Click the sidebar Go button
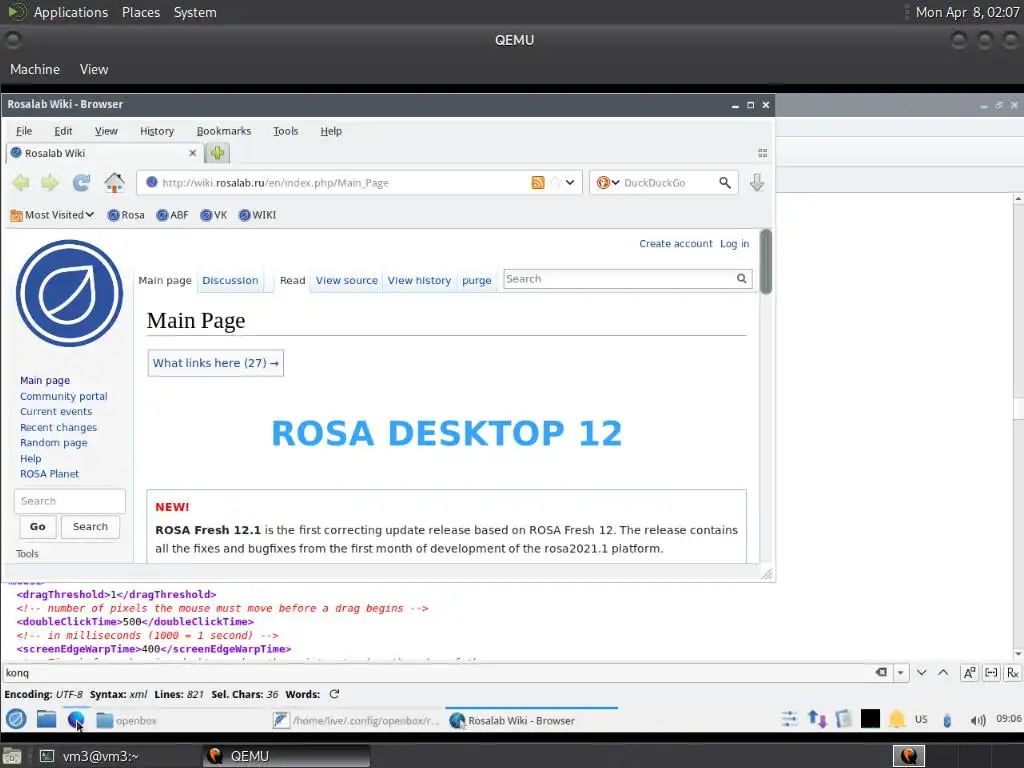This screenshot has height=768, width=1024. click(x=38, y=527)
